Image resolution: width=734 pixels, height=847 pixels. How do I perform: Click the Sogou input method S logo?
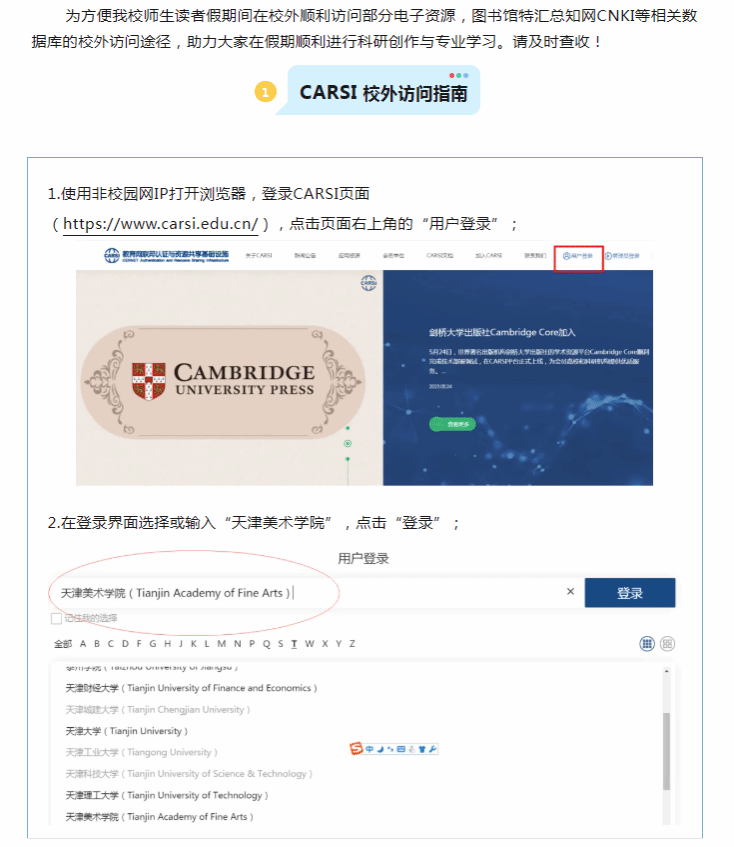pyautogui.click(x=356, y=749)
